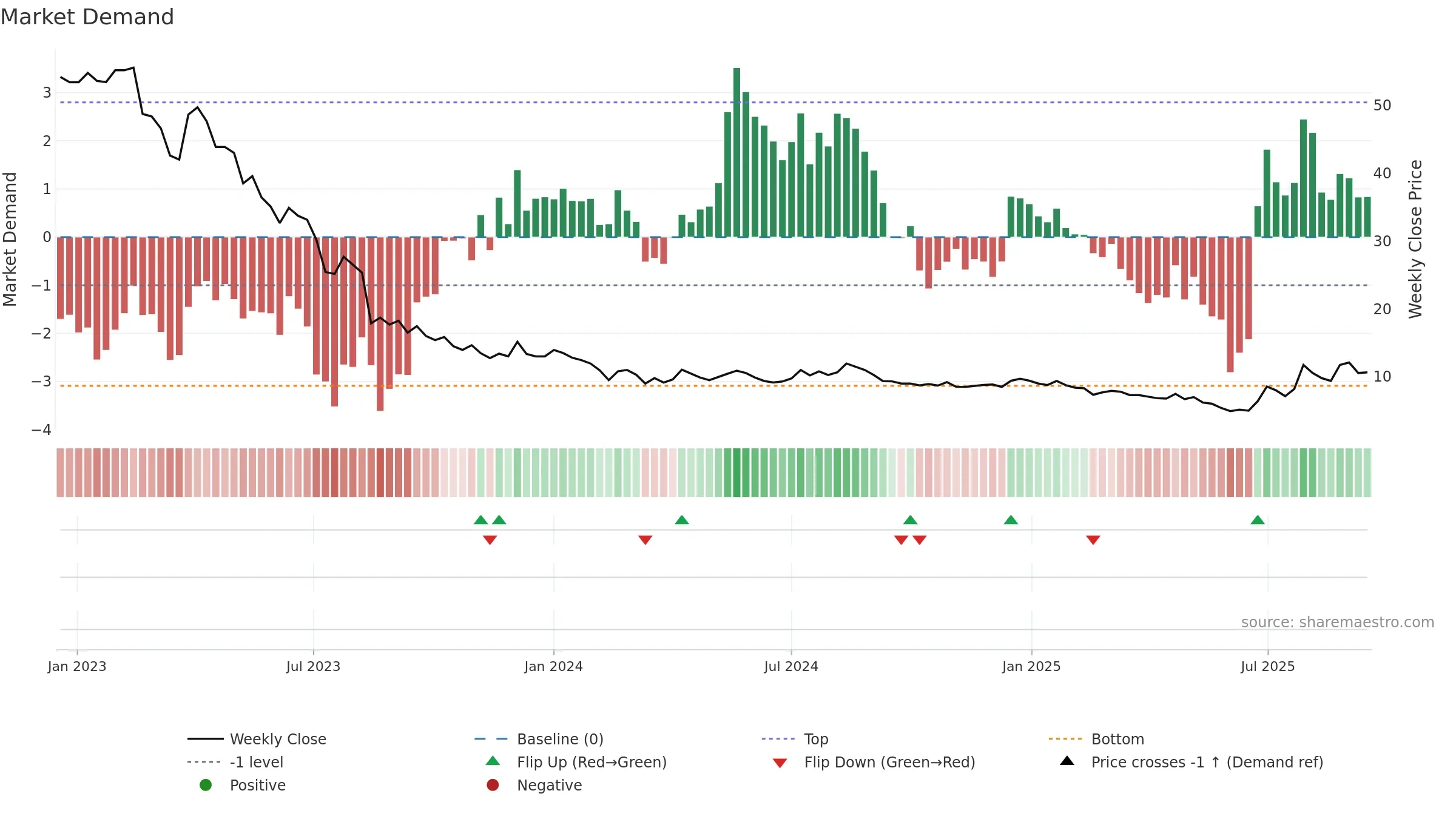Click the Jan 2025 axis label
Image resolution: width=1456 pixels, height=819 pixels.
(x=1031, y=667)
